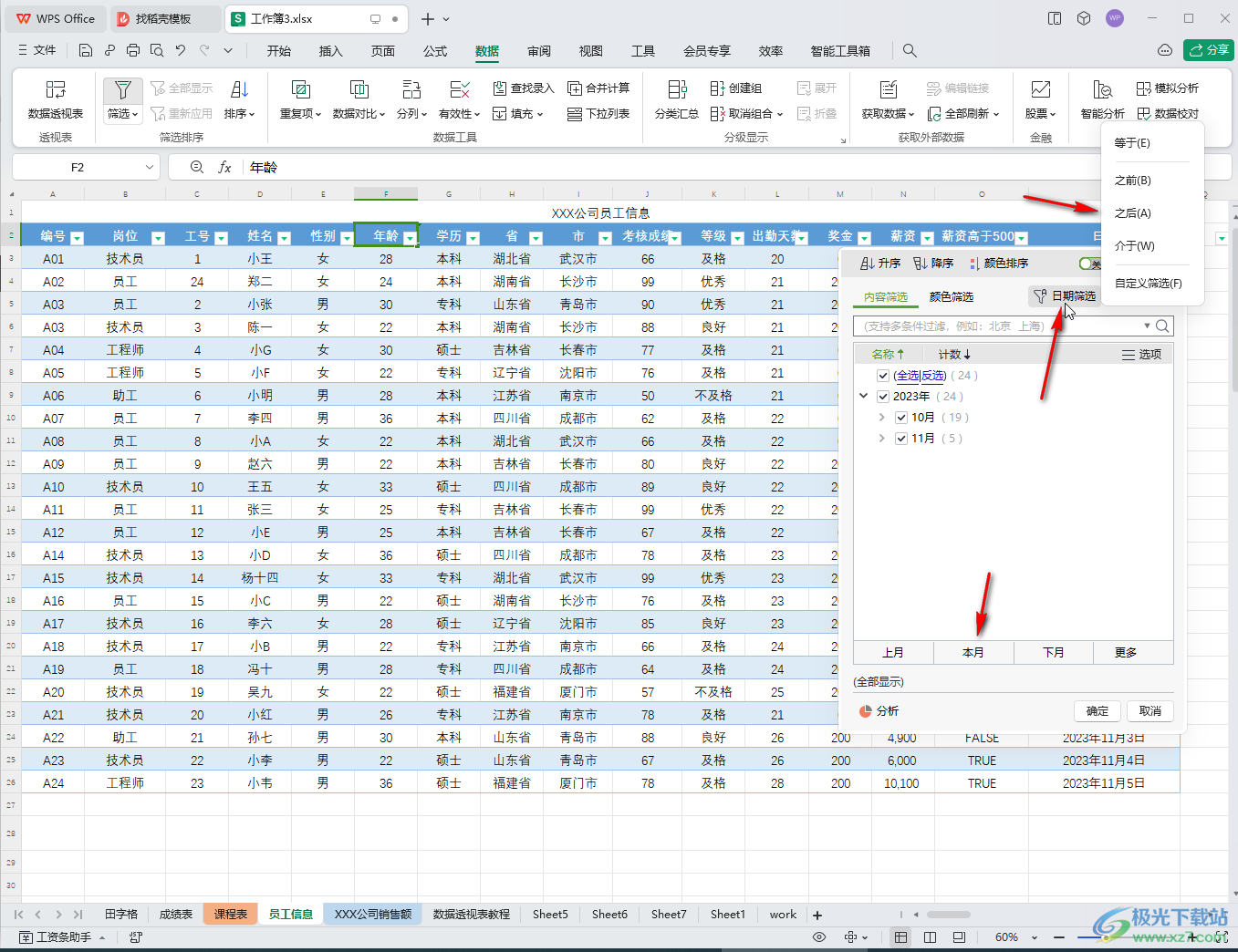The height and width of the screenshot is (952, 1238).
Task: Toggle the switch next to 颜色排序
Action: [x=1089, y=264]
